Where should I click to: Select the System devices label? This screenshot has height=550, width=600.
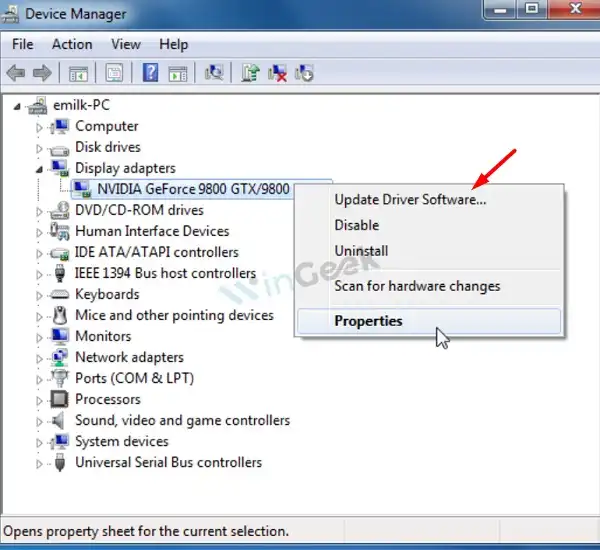tap(122, 441)
